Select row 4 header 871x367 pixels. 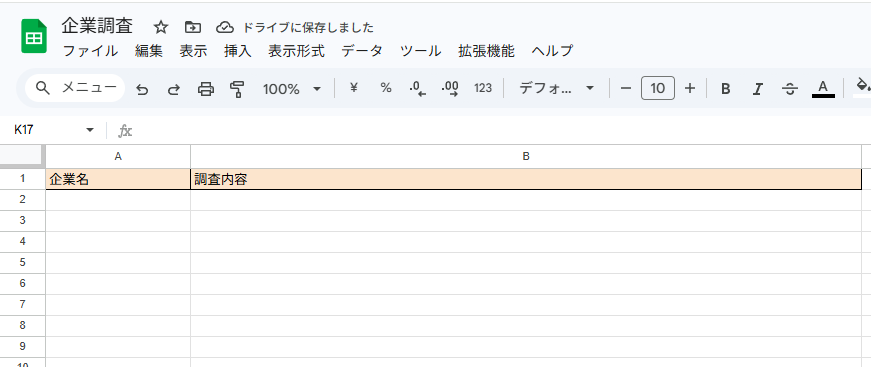point(23,242)
